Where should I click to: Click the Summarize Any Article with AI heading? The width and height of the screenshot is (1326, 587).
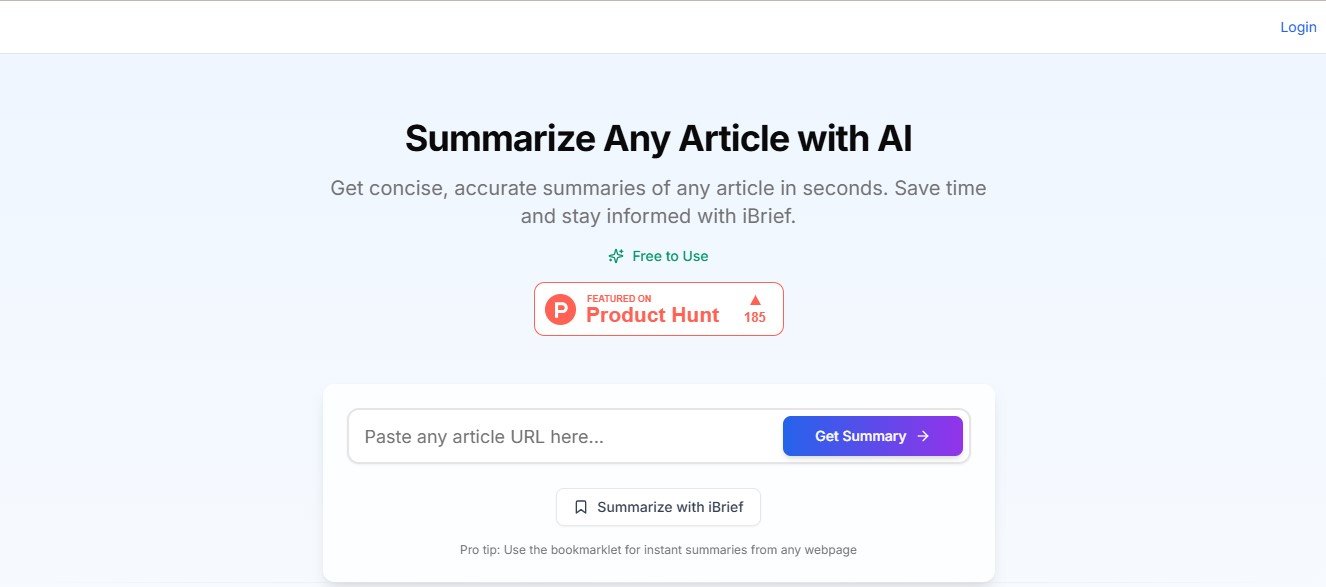[x=658, y=138]
